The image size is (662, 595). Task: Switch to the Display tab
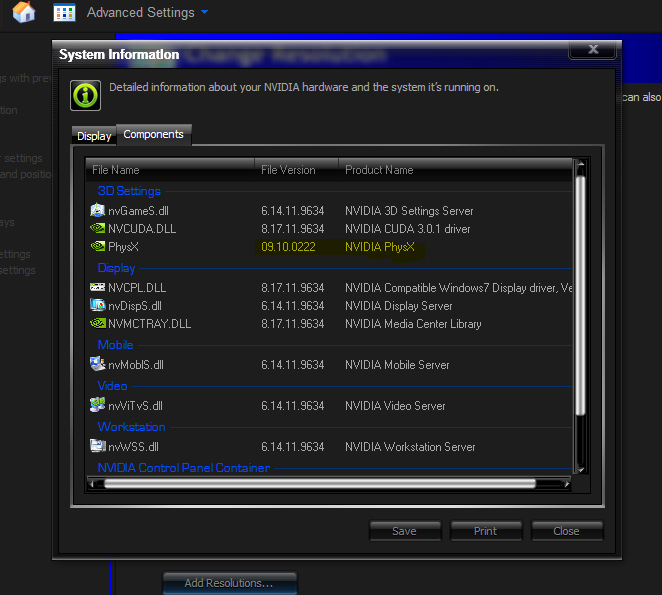point(94,136)
